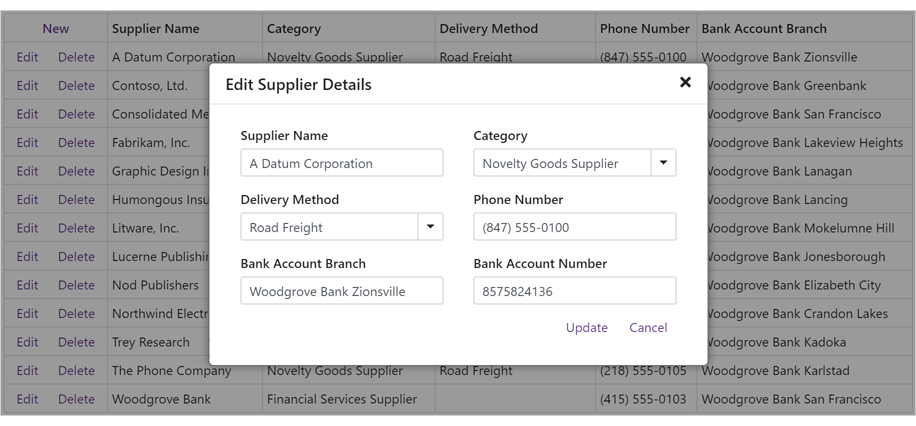
Task: Edit the Woodgrove Bank supplier row
Action: coord(27,399)
